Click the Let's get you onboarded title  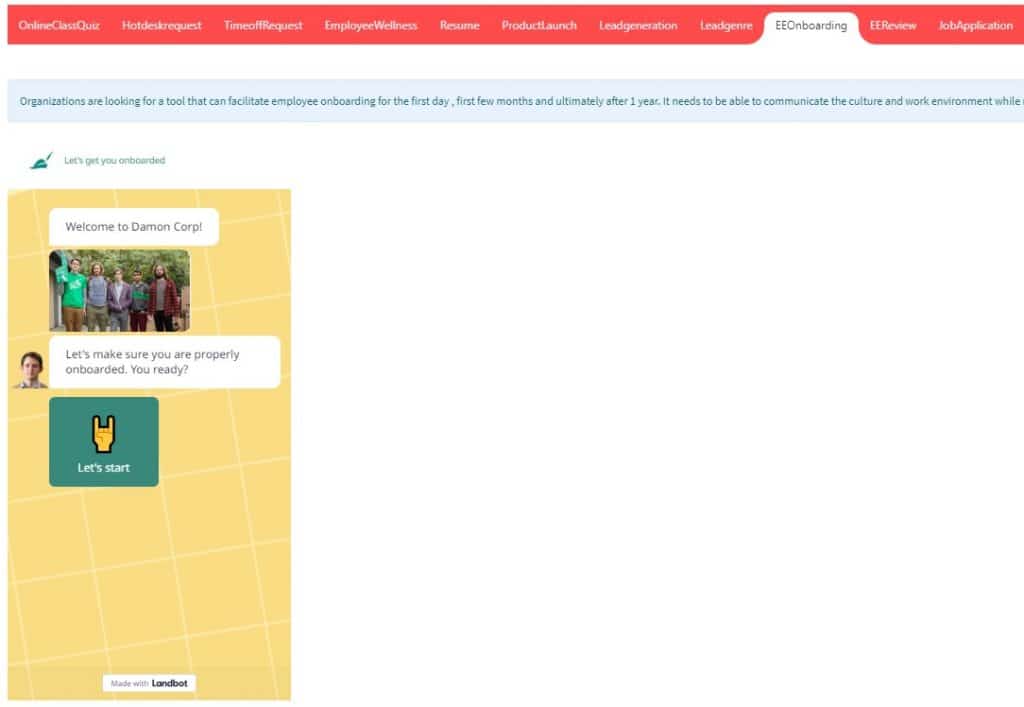[x=114, y=160]
